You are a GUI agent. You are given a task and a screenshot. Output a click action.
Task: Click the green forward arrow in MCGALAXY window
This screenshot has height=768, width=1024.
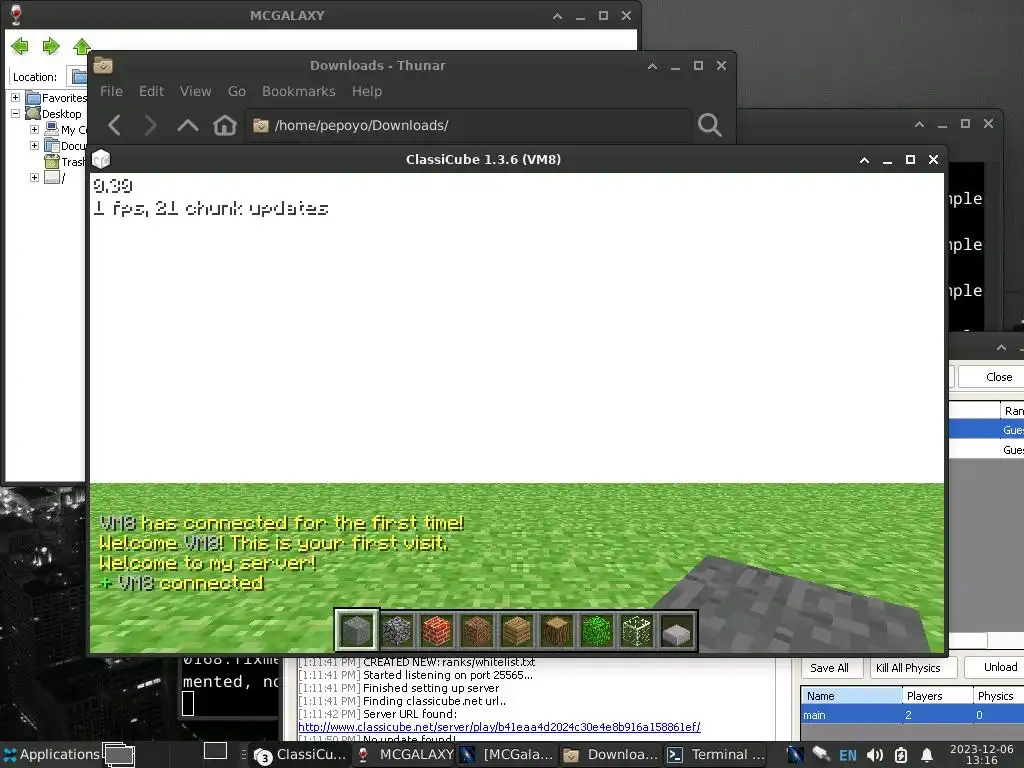(51, 46)
